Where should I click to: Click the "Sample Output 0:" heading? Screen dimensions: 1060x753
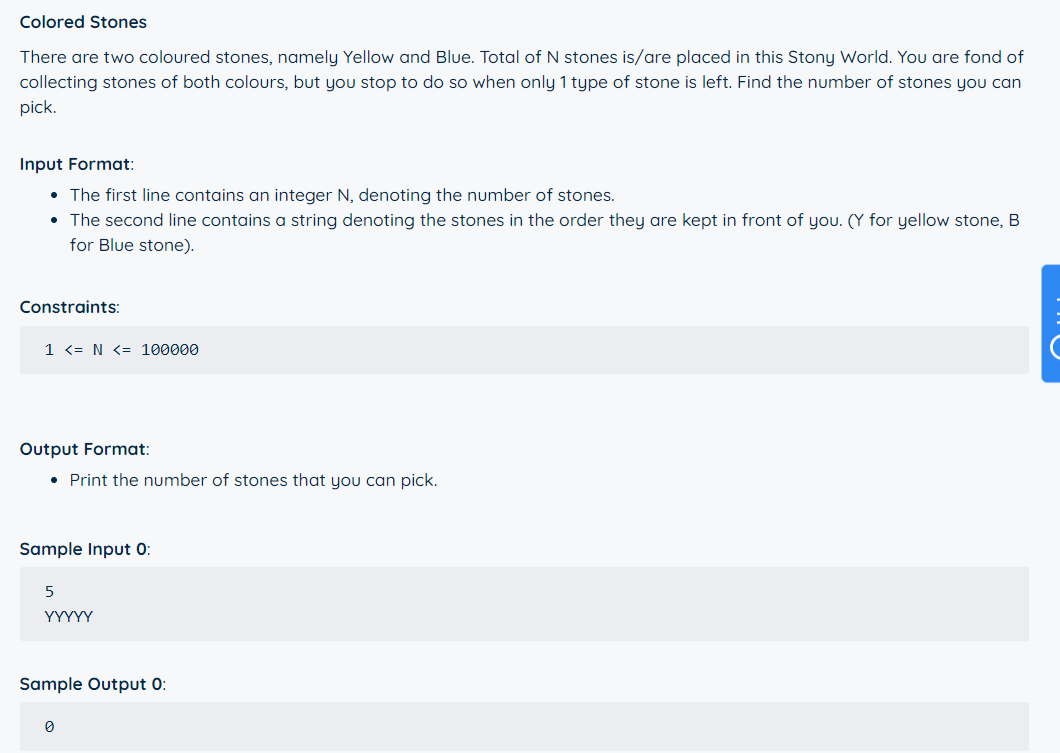coord(92,684)
